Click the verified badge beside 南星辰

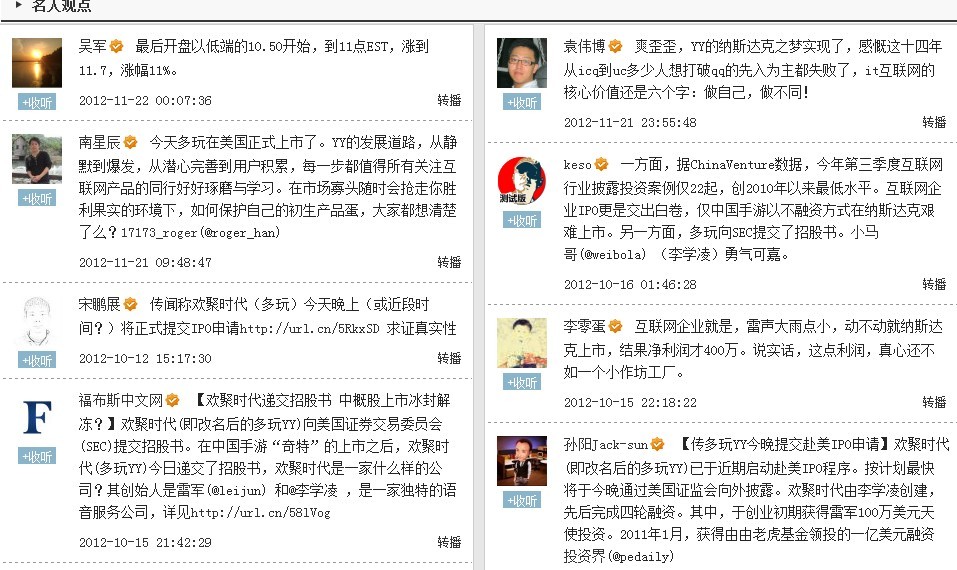pos(131,142)
